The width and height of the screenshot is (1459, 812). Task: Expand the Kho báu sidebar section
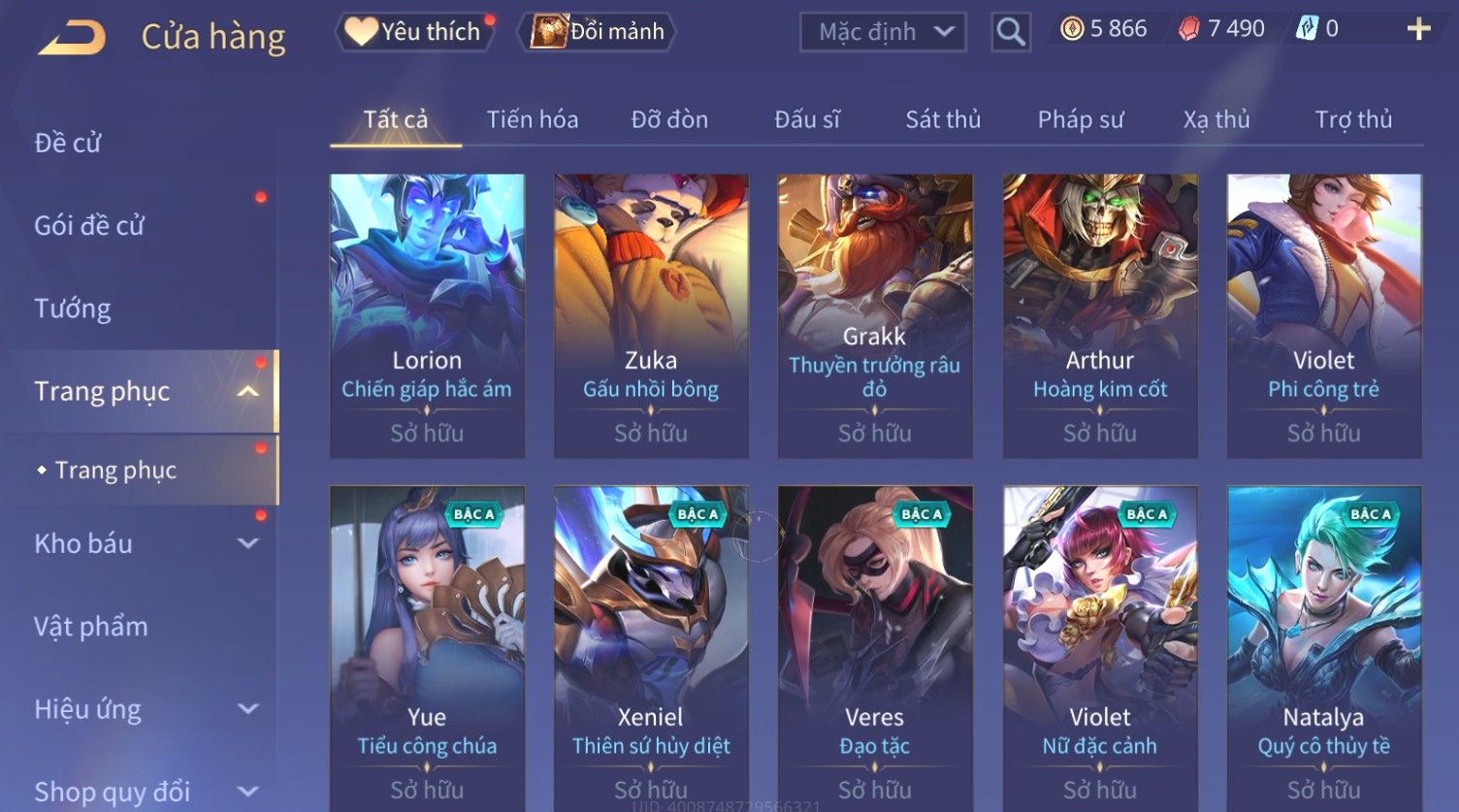248,543
